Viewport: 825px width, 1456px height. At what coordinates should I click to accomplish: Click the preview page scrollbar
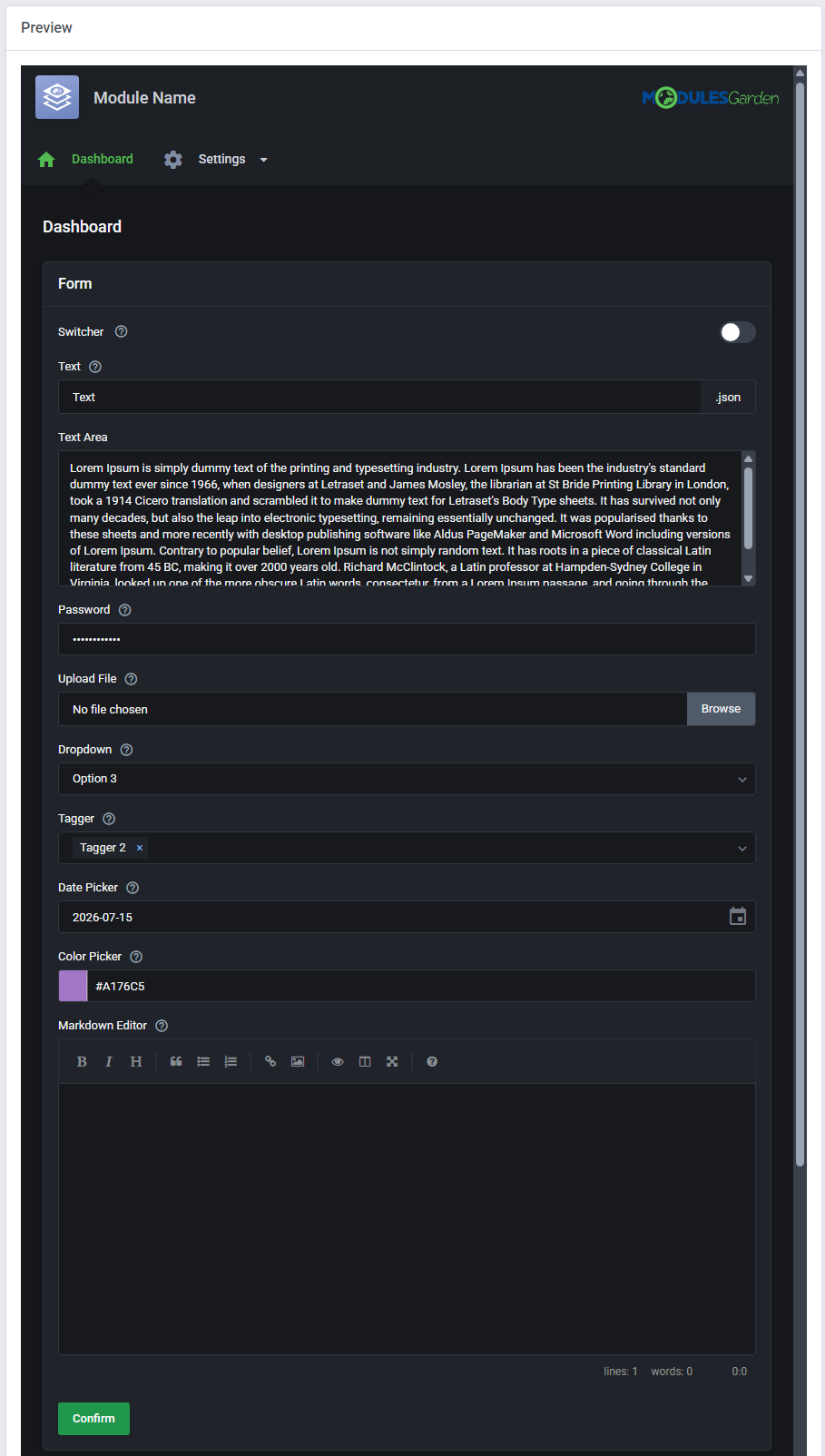800,625
